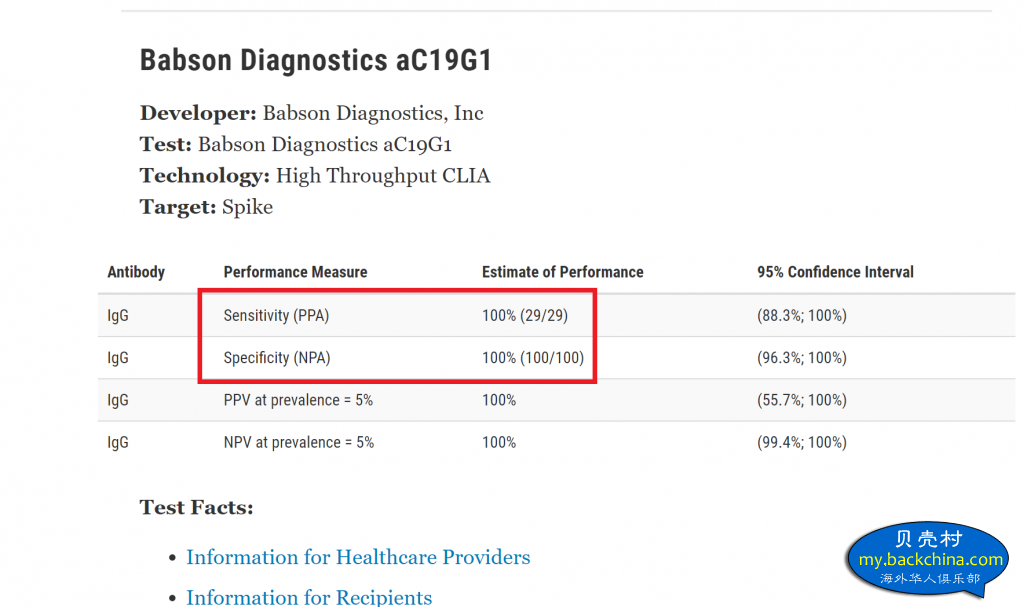1023x607 pixels.
Task: Click 95% Confidence Interval column header
Action: coord(835,272)
